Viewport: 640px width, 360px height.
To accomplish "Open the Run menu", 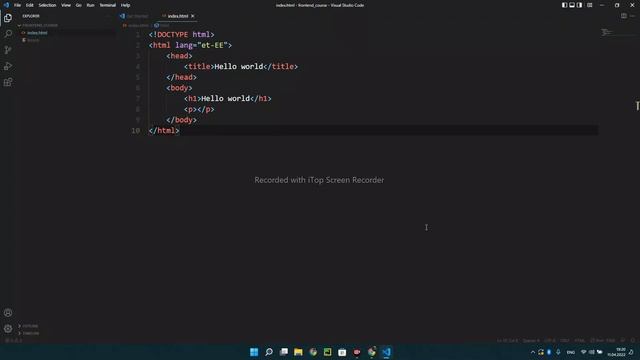I will point(91,5).
